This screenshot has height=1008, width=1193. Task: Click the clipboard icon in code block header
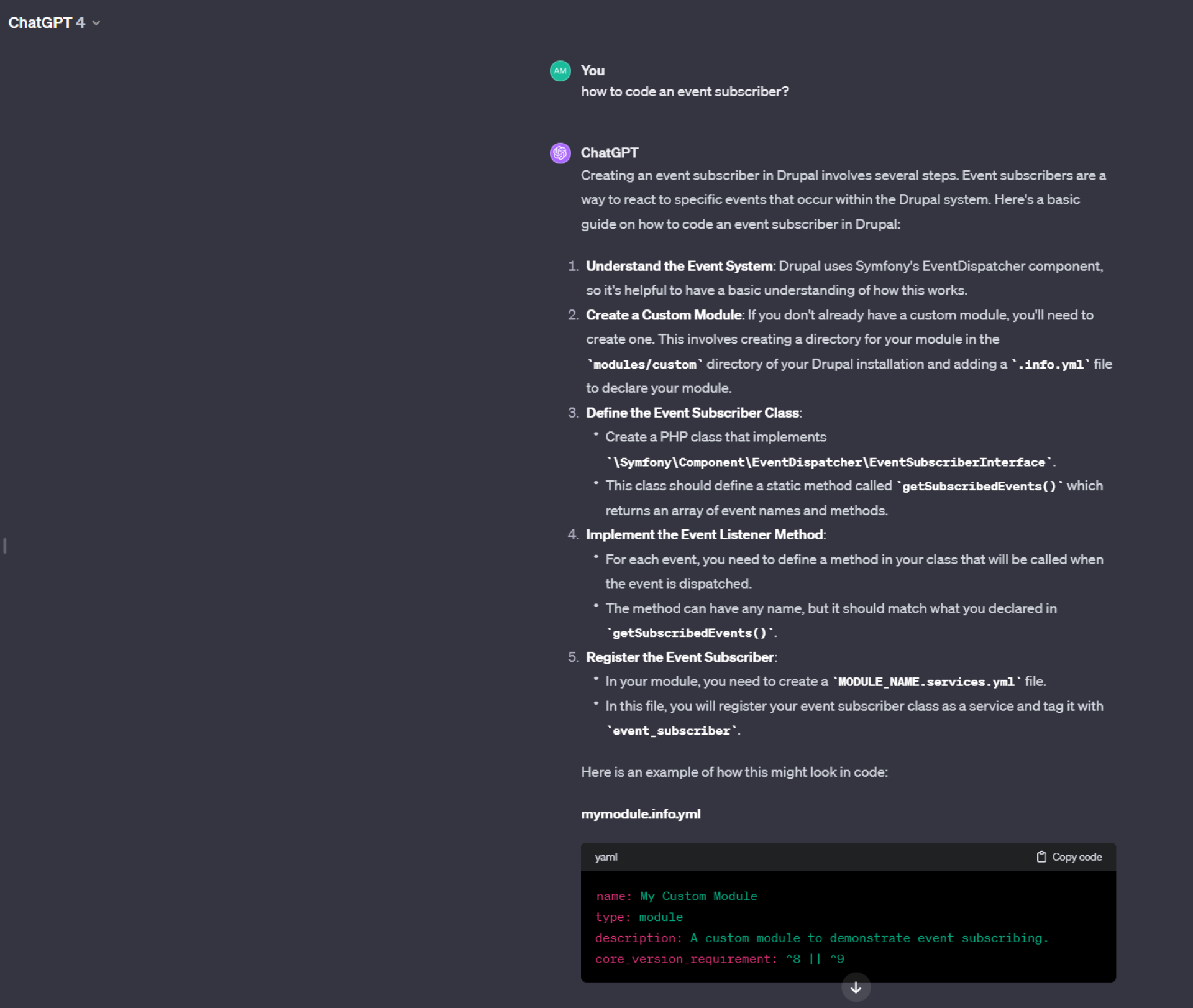coord(1041,857)
